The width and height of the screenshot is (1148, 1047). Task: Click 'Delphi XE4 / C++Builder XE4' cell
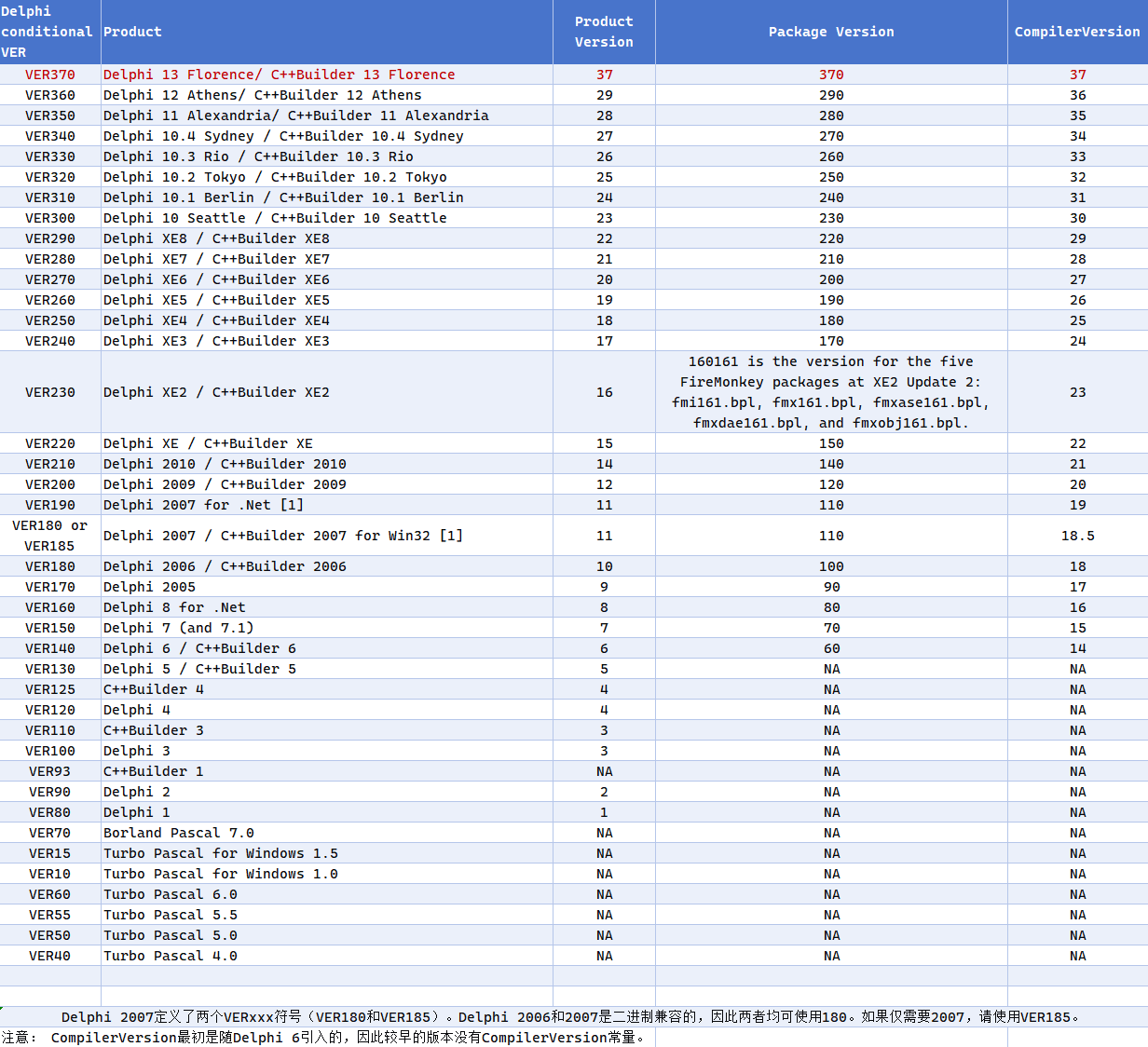click(x=327, y=320)
